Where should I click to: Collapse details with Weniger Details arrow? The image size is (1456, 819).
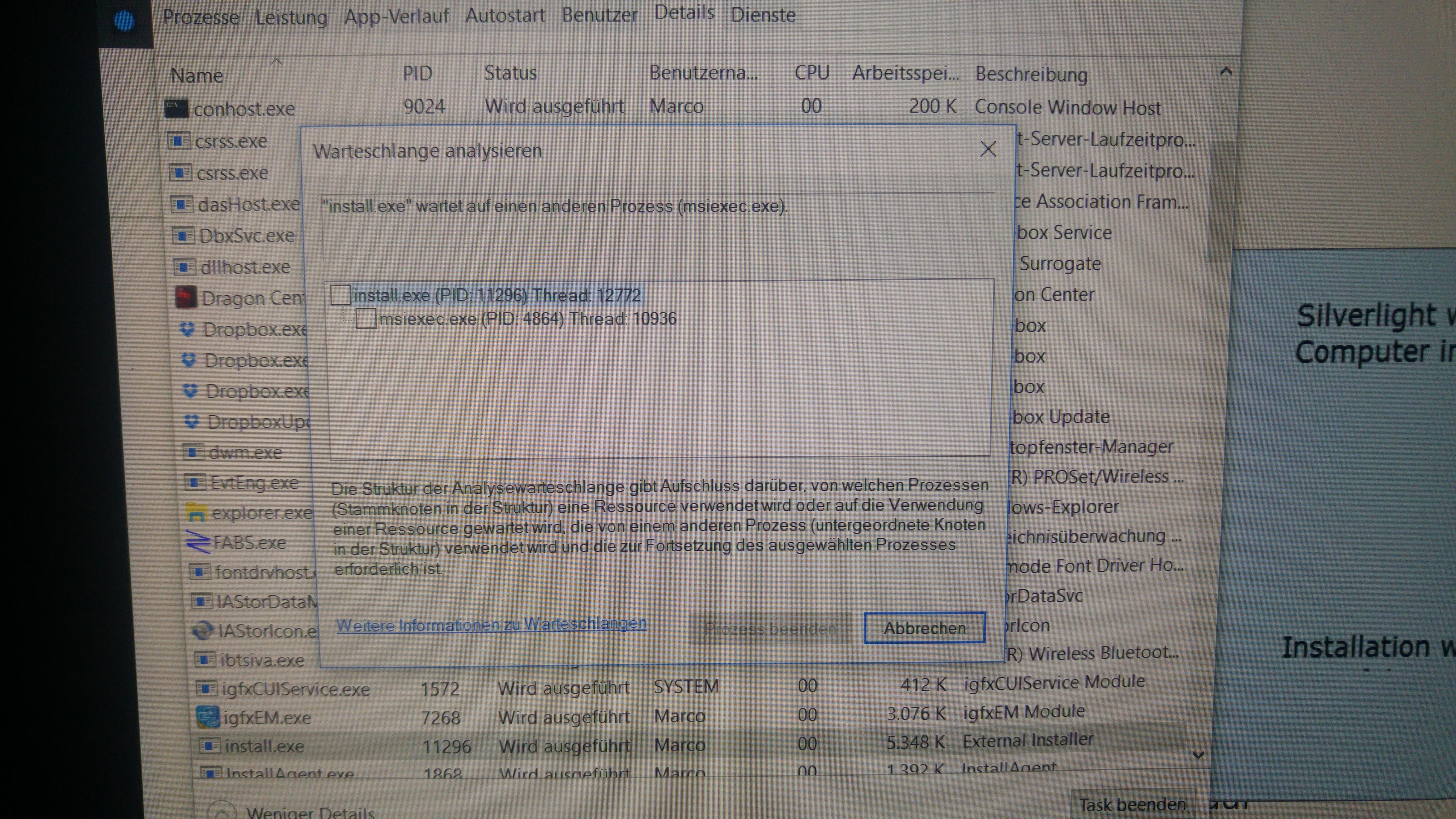[222, 812]
